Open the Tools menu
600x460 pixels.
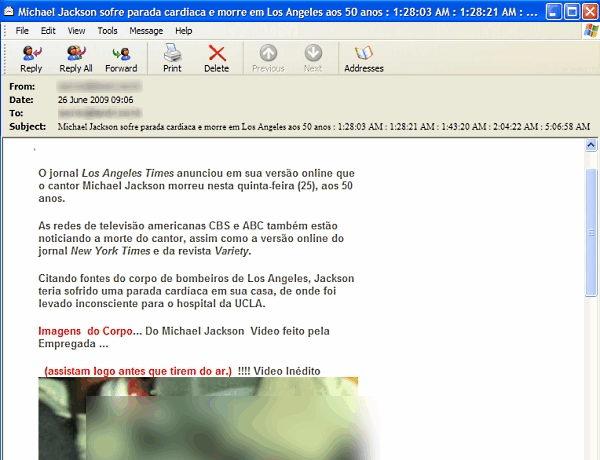point(107,31)
